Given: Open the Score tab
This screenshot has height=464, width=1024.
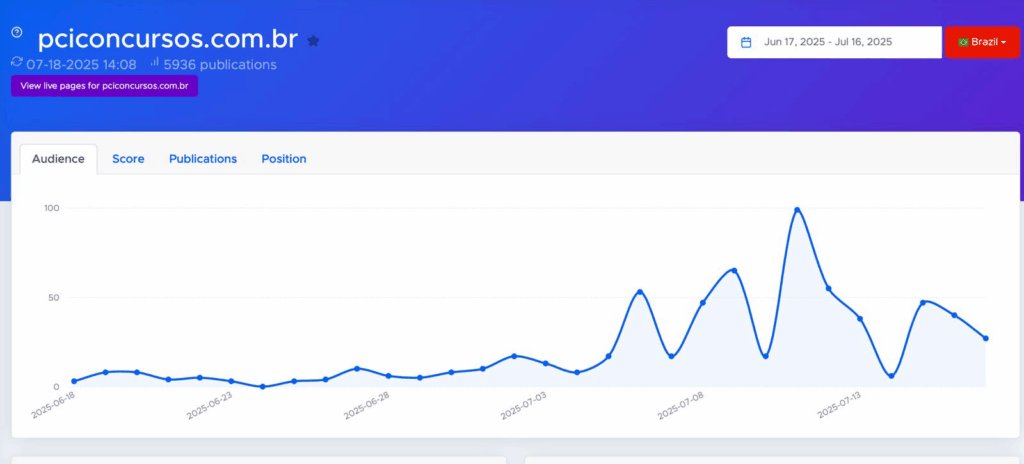Looking at the screenshot, I should pos(128,159).
